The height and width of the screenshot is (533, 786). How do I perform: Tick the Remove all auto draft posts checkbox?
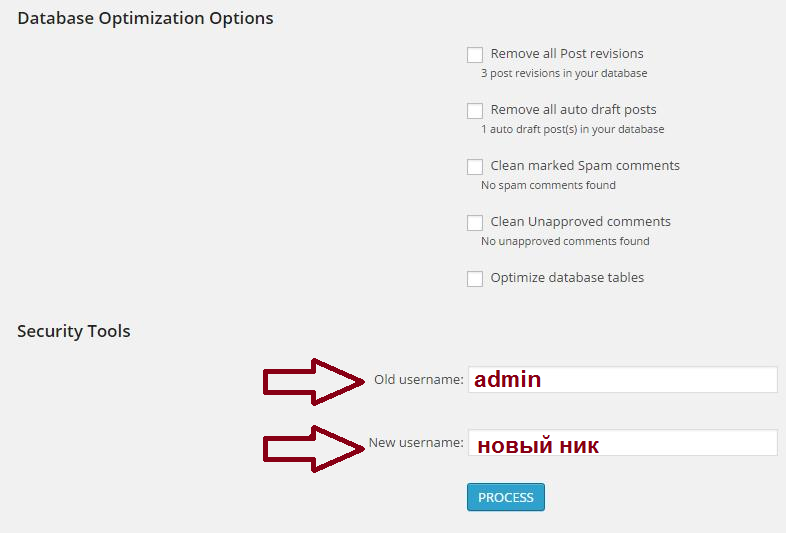pyautogui.click(x=475, y=111)
